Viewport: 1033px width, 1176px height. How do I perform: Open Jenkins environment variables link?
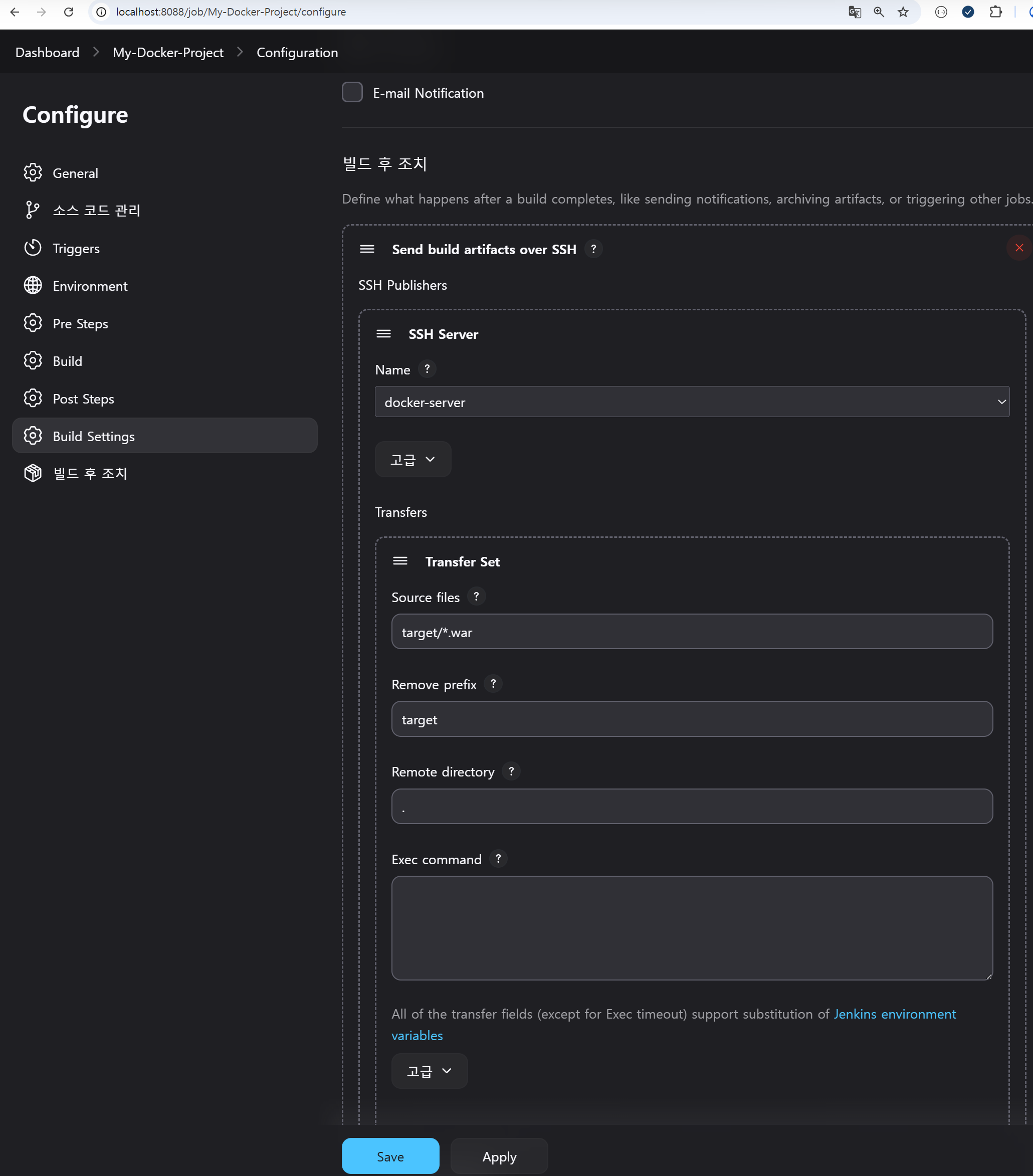click(894, 1014)
